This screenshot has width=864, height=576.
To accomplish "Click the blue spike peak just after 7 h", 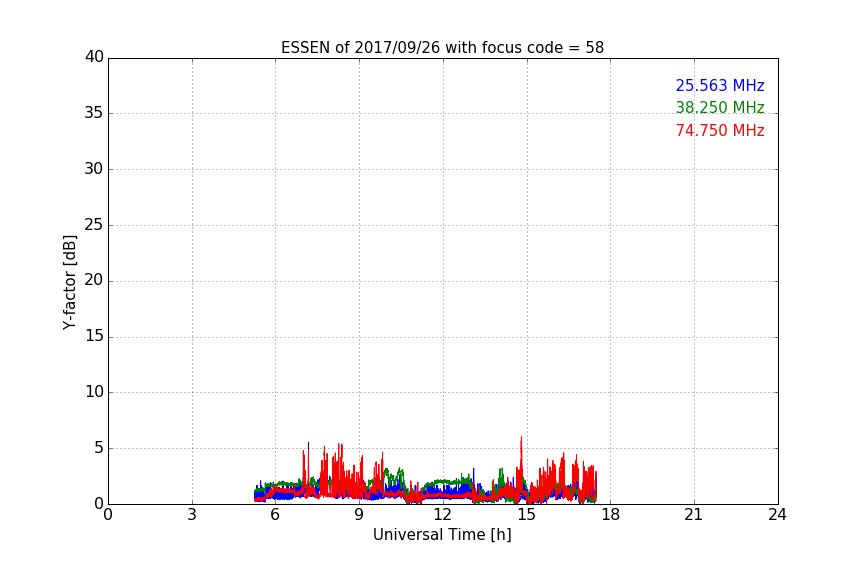I will click(x=309, y=443).
